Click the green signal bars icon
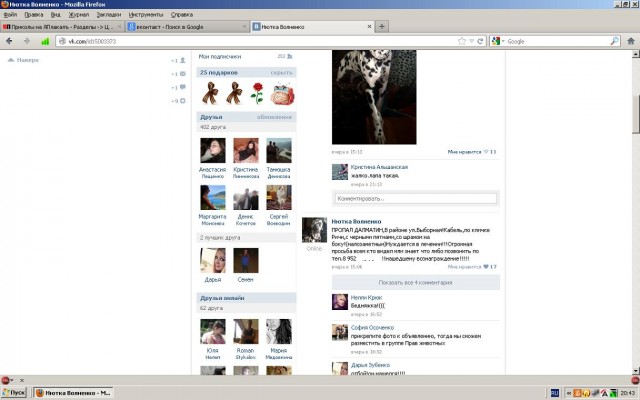Viewport: 640px width, 400px height. [x=45, y=41]
